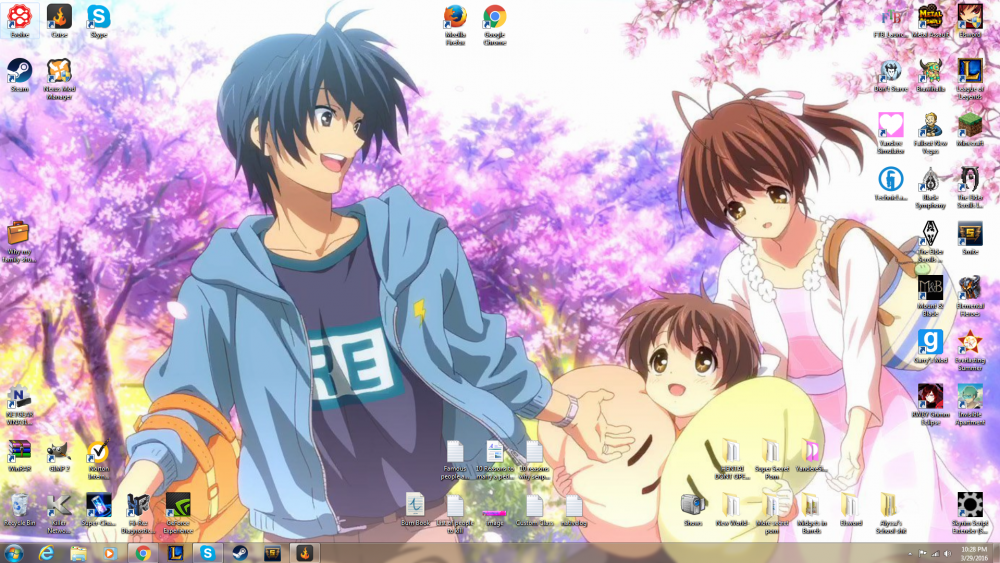Open Mozilla Firefox desktop shortcut

455,18
